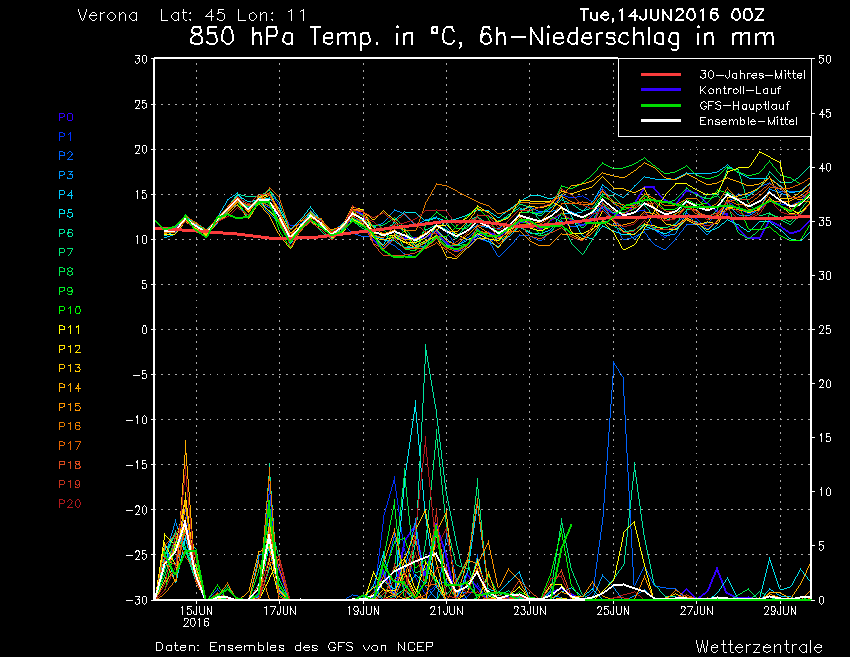Screen dimensions: 850x657
Task: Click the "25JUN" date axis label
Action: coord(613,611)
